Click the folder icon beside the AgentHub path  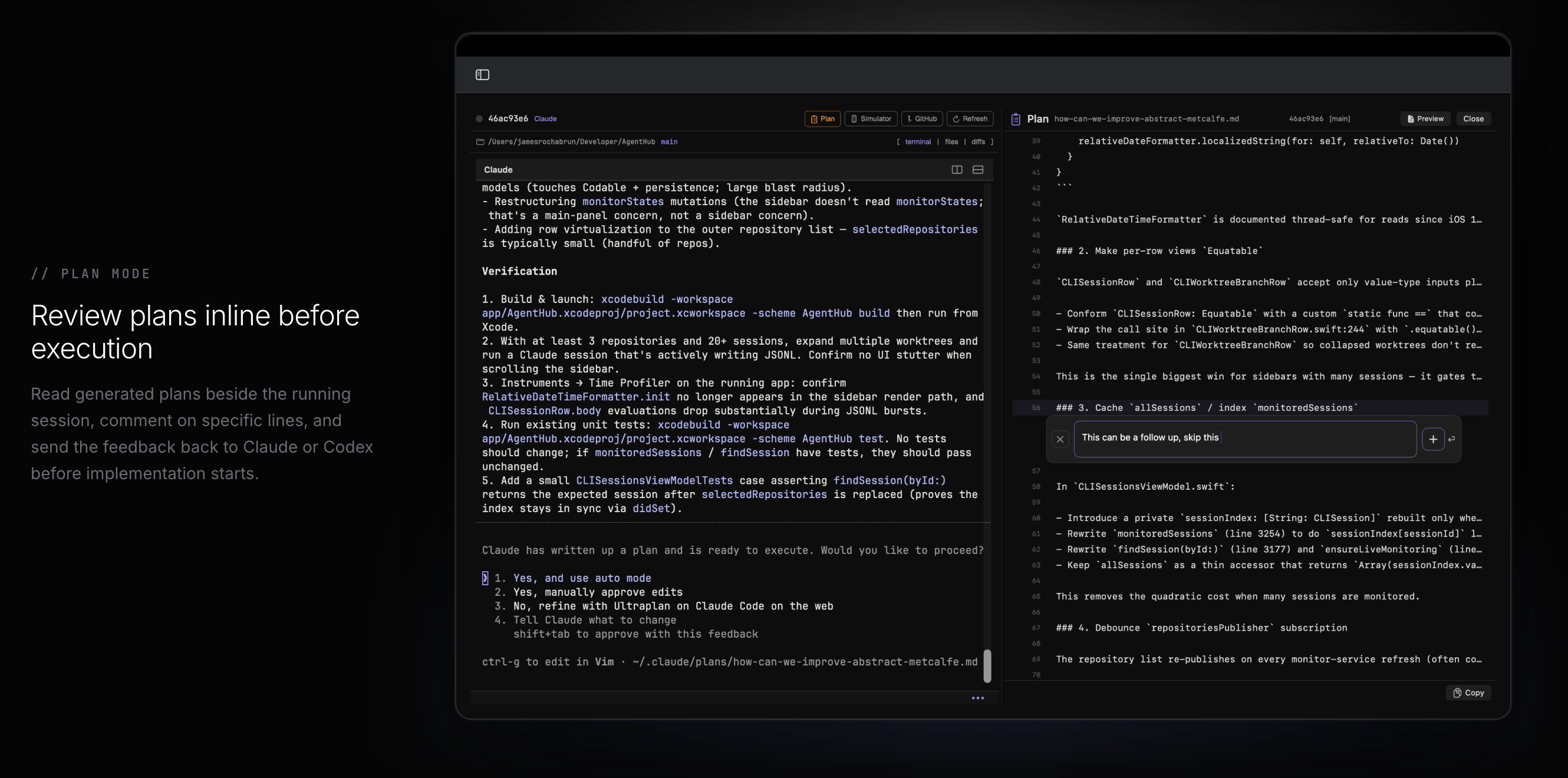480,142
